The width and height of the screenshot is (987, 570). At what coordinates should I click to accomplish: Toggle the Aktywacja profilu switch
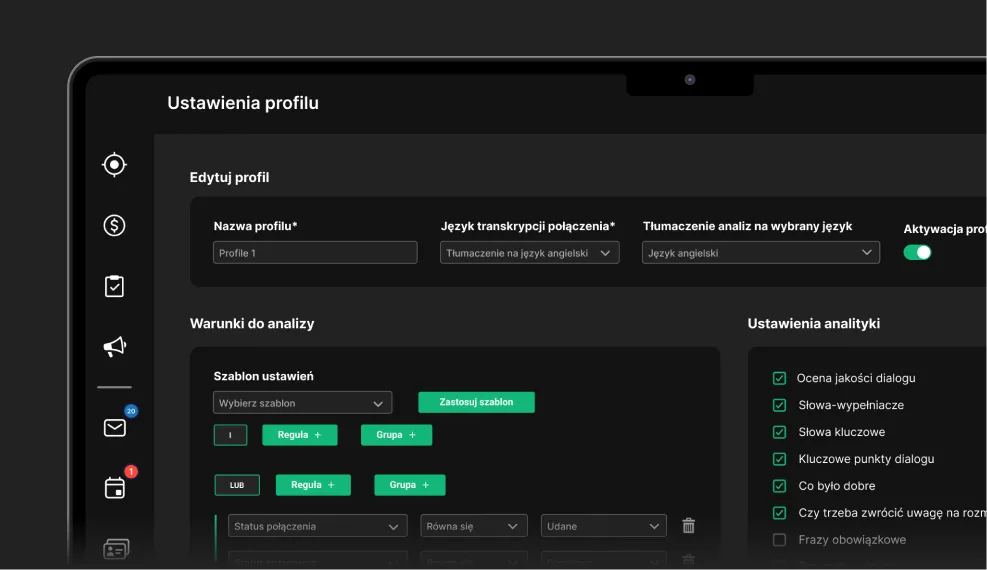(x=917, y=253)
